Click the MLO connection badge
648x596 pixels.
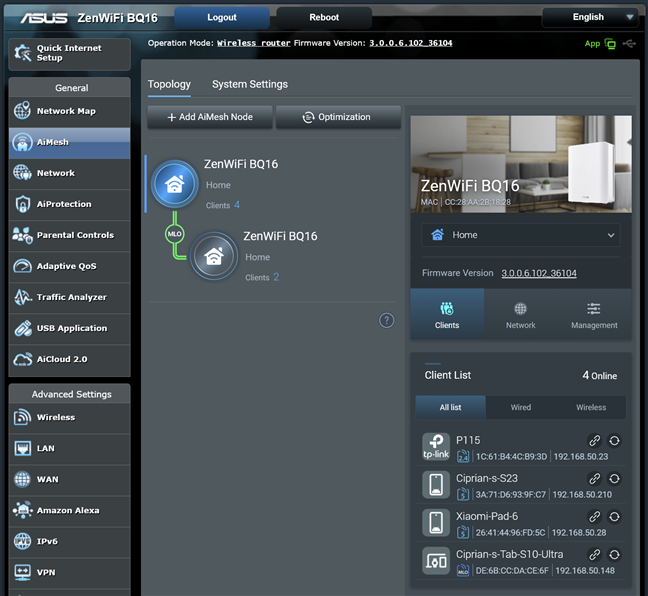click(174, 234)
